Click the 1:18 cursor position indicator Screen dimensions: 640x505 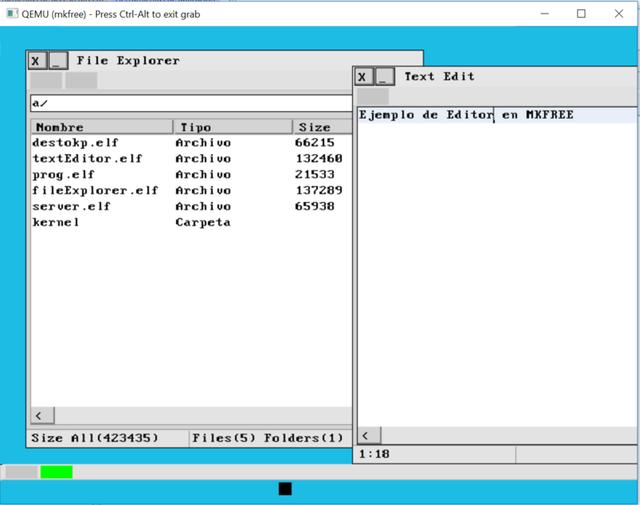tap(374, 454)
